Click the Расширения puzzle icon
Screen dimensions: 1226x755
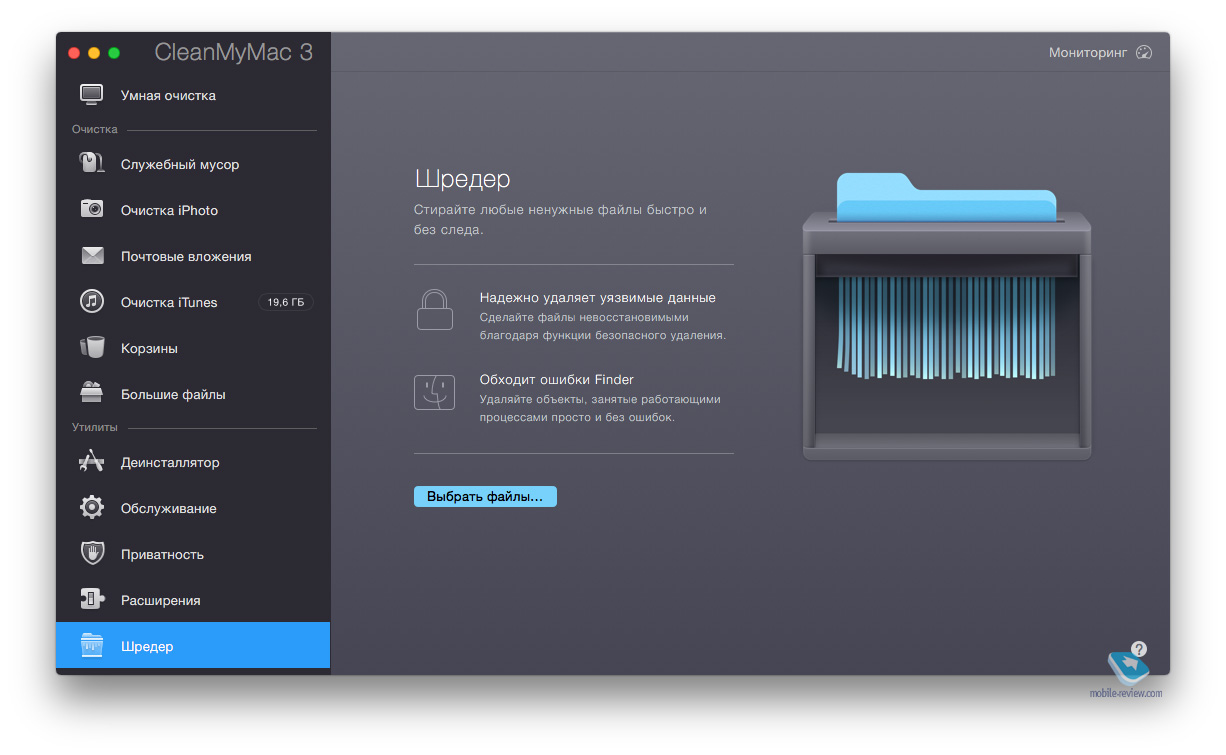coord(92,600)
